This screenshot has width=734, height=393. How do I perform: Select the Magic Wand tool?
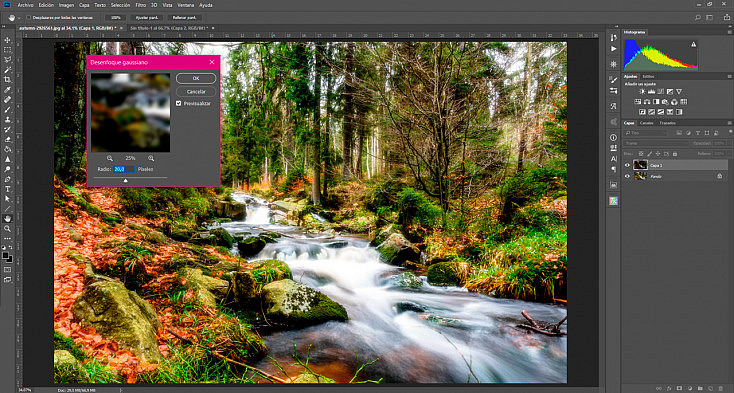click(7, 70)
